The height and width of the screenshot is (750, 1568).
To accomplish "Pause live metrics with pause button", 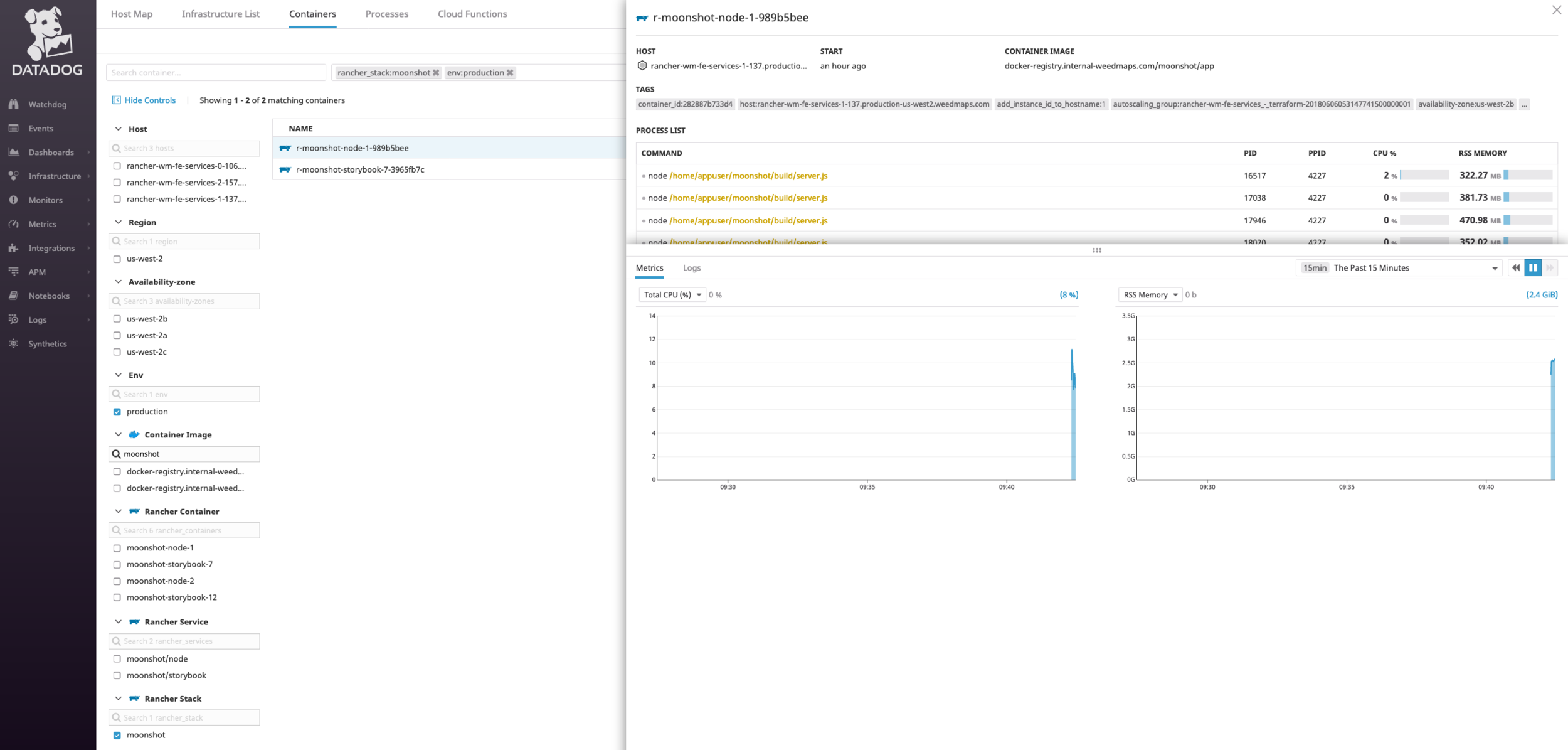I will pyautogui.click(x=1532, y=268).
